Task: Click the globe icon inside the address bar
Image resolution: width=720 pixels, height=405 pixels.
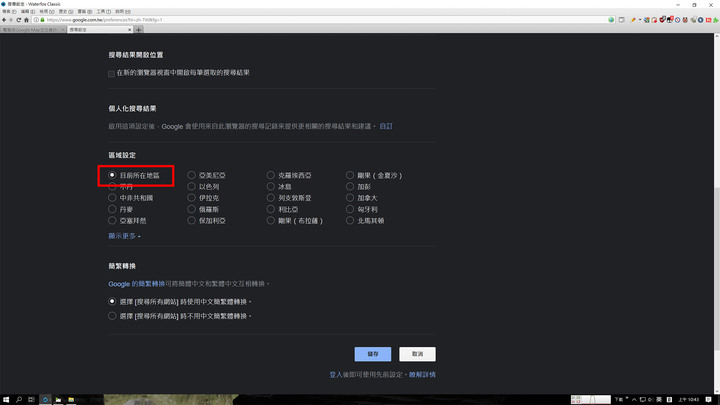Action: point(611,20)
